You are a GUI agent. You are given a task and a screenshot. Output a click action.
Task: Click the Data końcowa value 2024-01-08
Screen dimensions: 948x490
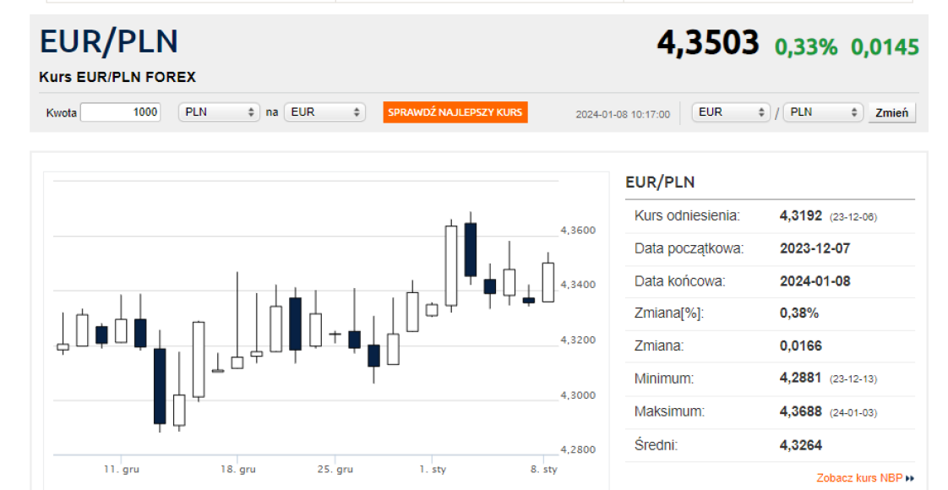click(x=815, y=281)
